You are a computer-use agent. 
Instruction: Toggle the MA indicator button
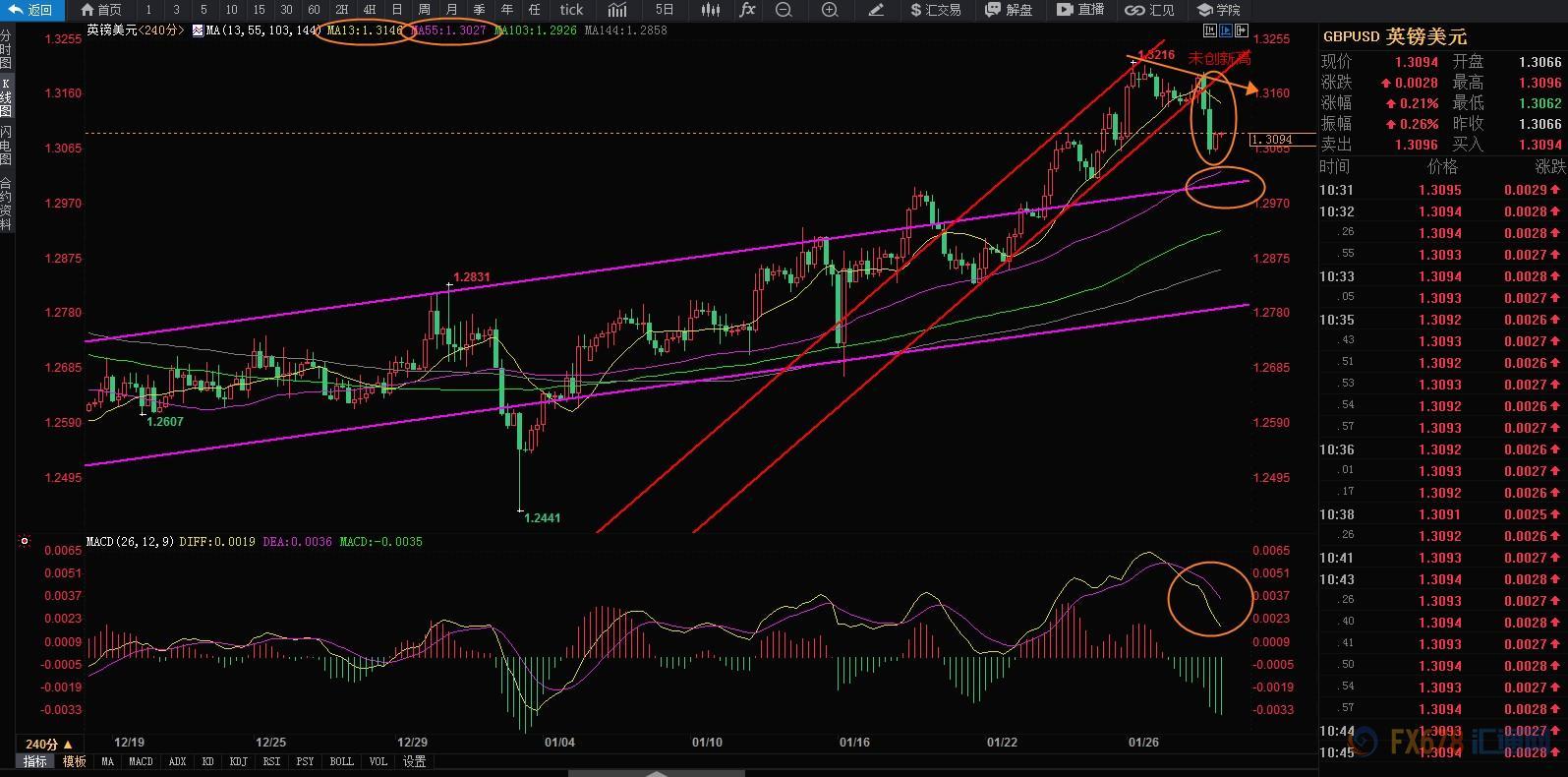(107, 761)
